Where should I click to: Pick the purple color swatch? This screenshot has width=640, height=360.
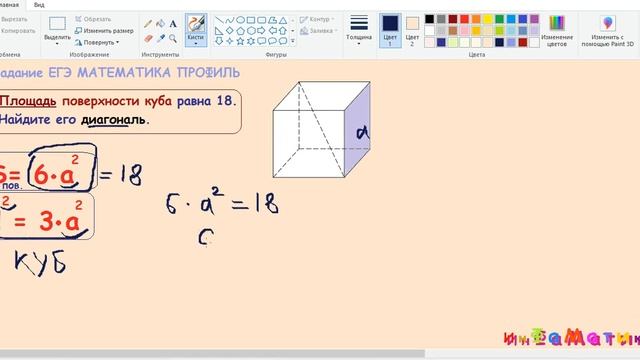coord(534,19)
